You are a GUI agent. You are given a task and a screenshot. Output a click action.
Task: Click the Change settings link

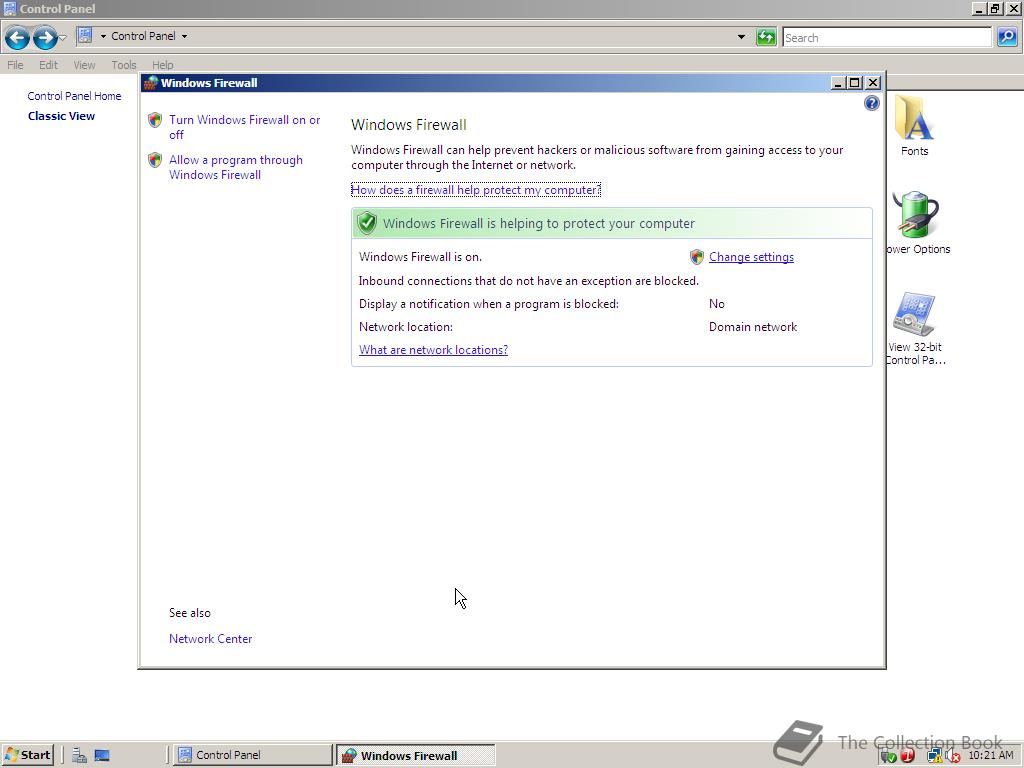[752, 257]
